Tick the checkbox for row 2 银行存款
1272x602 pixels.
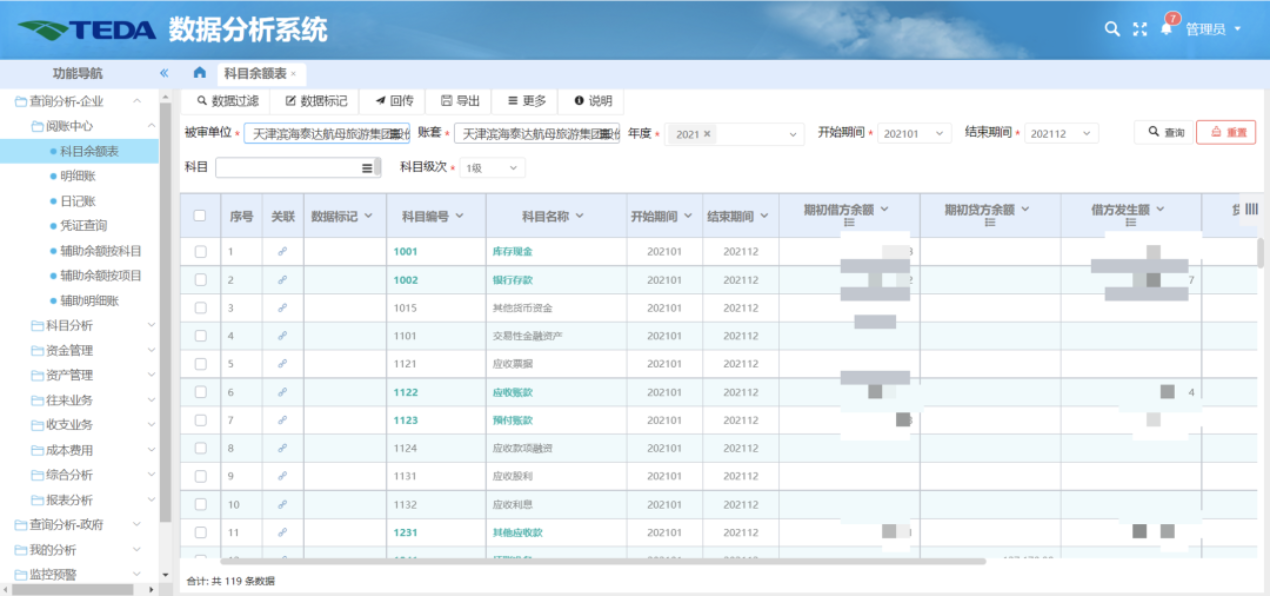(200, 280)
